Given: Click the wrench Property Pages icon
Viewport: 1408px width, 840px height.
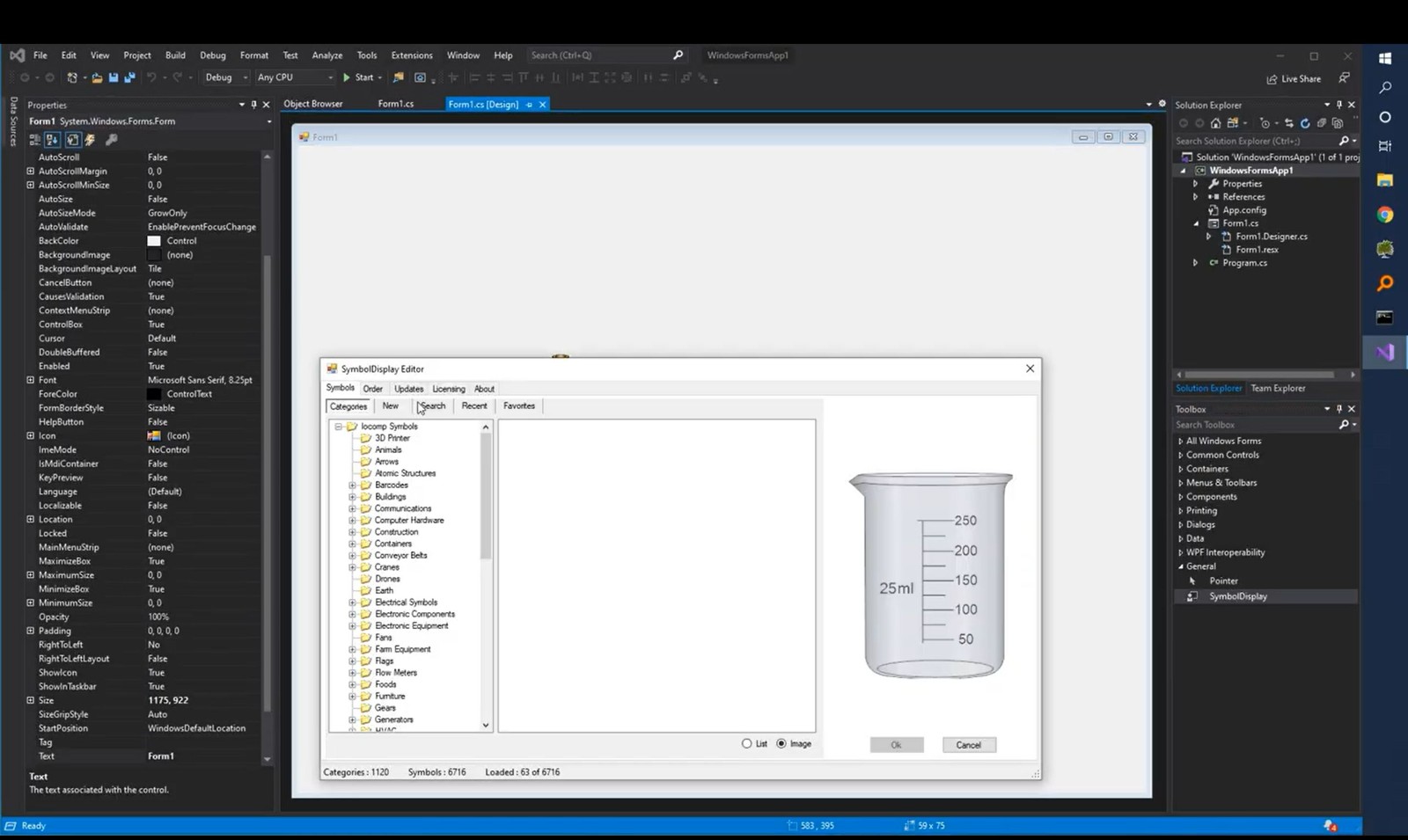Looking at the screenshot, I should 111,140.
